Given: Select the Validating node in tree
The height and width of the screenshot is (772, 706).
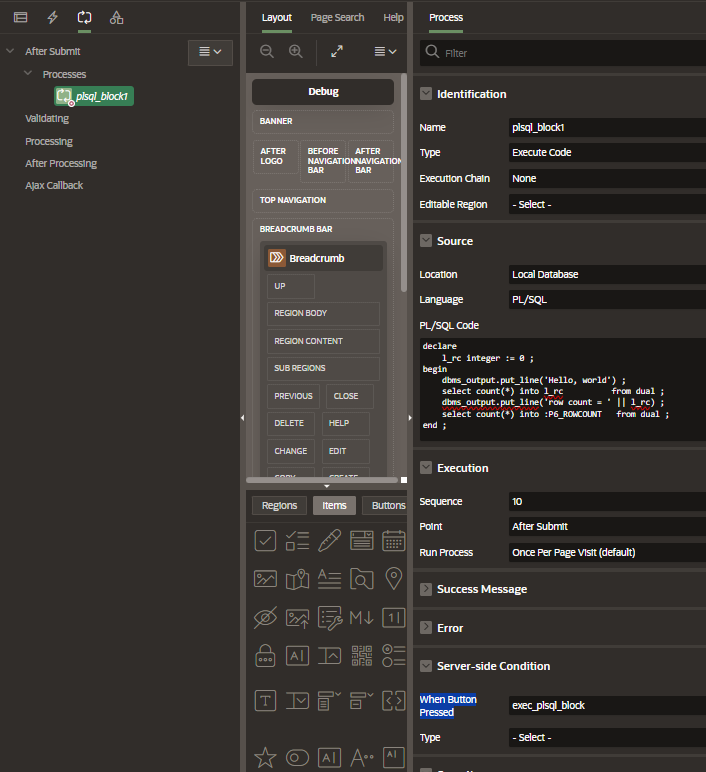Looking at the screenshot, I should click(x=47, y=118).
